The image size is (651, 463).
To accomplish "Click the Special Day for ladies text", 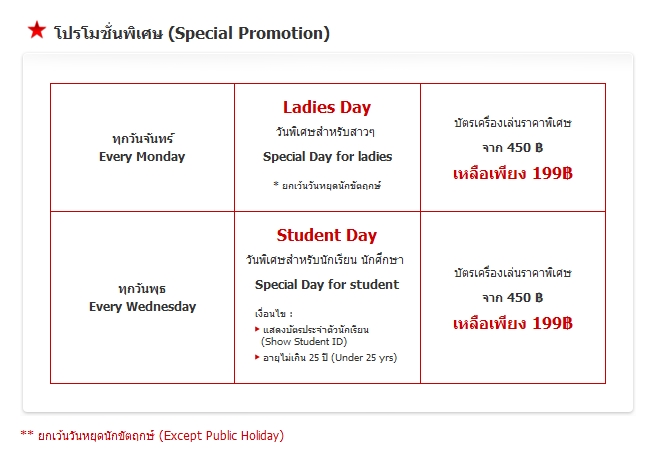I will click(x=327, y=157).
